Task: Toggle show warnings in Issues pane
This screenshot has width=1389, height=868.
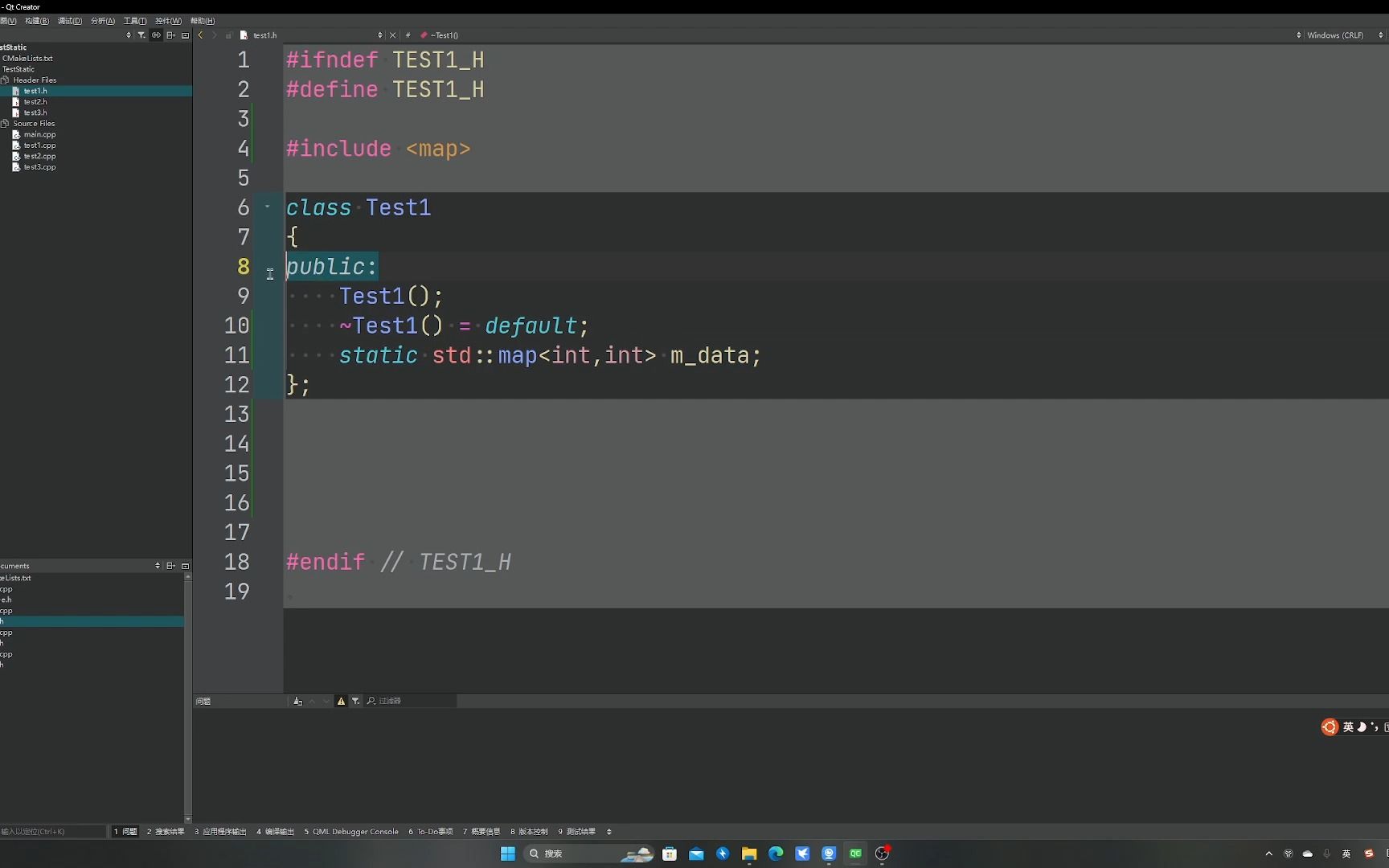Action: pyautogui.click(x=341, y=701)
